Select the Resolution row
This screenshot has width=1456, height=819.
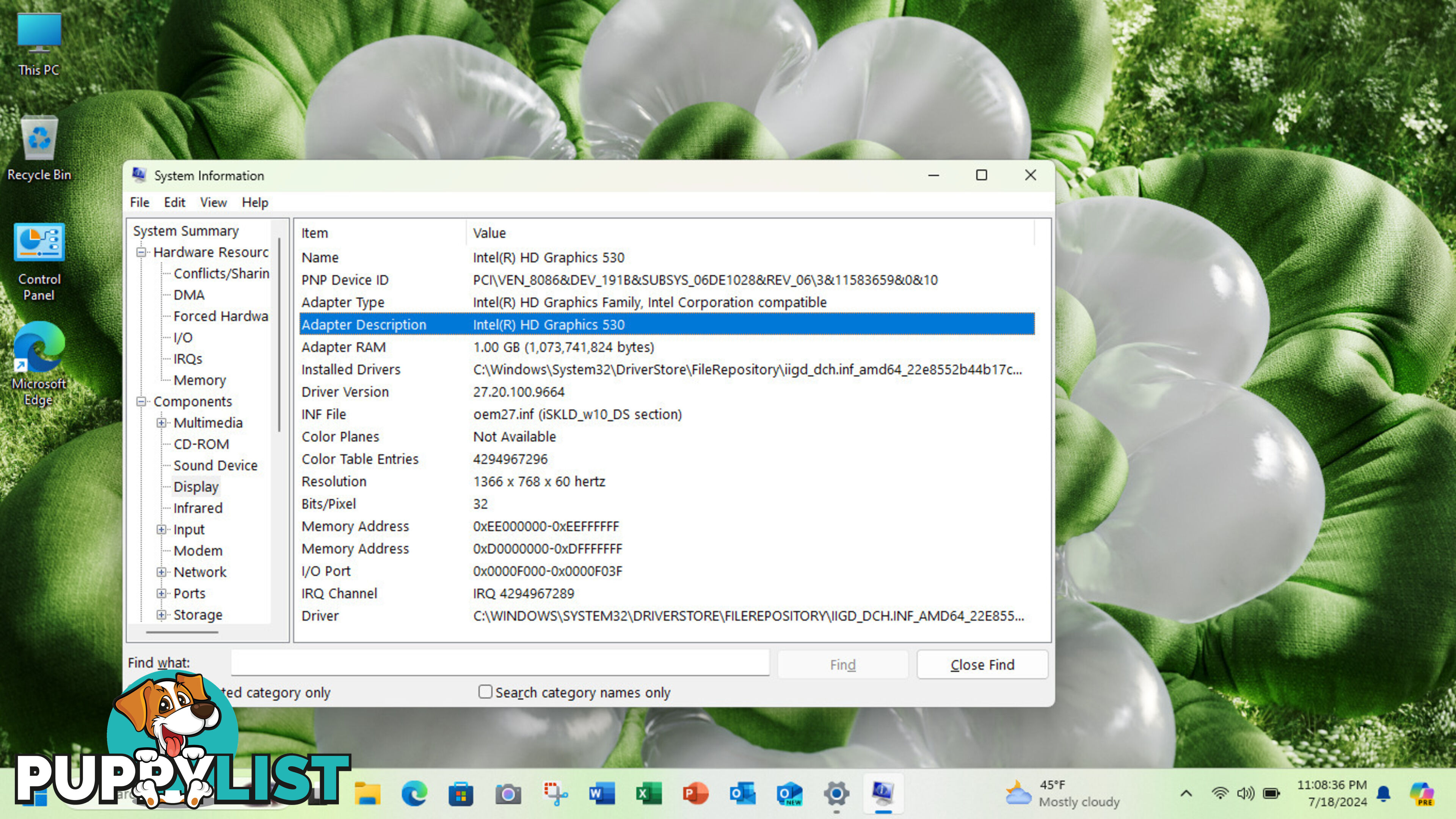click(x=667, y=481)
